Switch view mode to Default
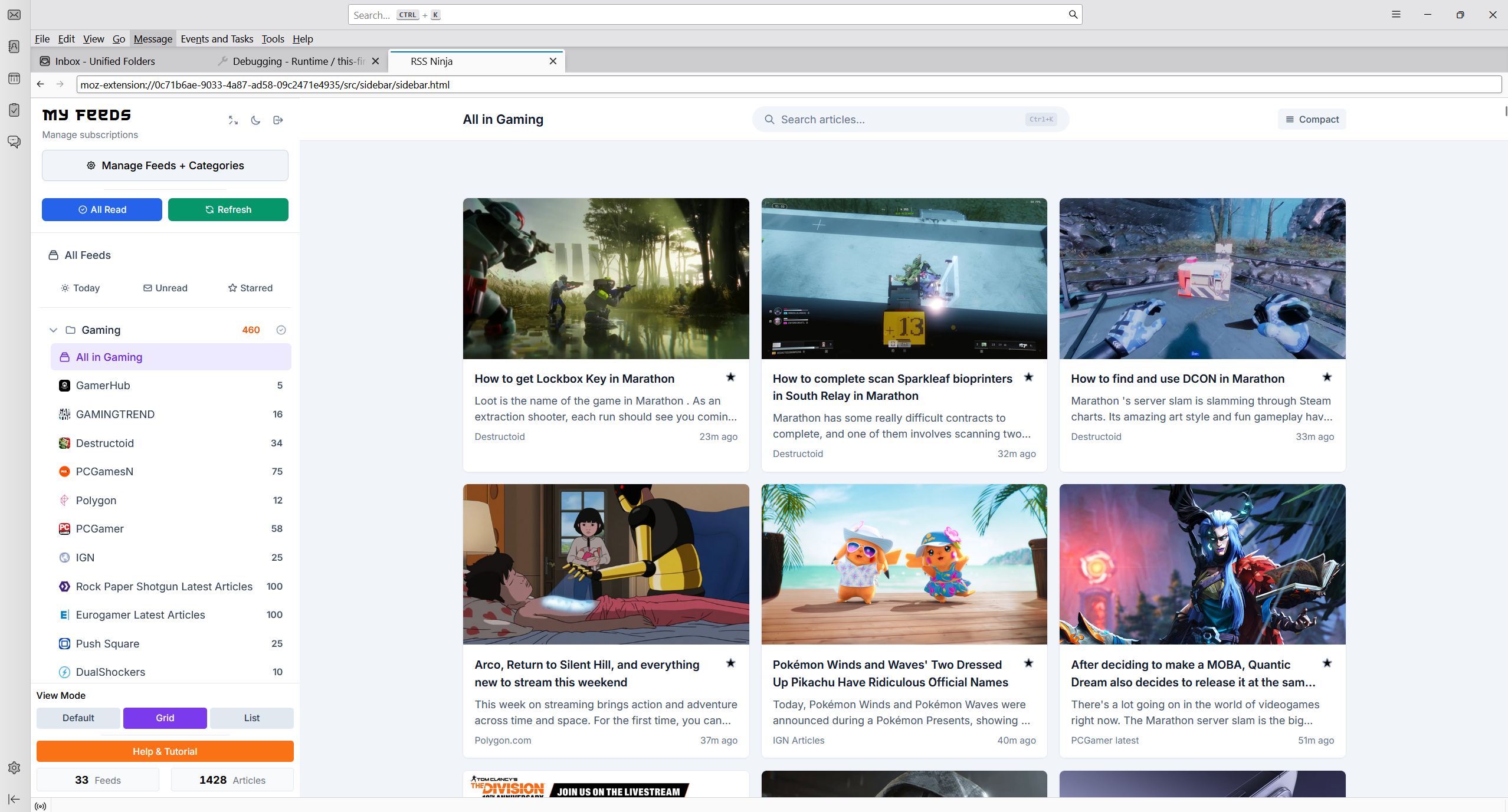This screenshot has height=812, width=1508. pyautogui.click(x=78, y=718)
